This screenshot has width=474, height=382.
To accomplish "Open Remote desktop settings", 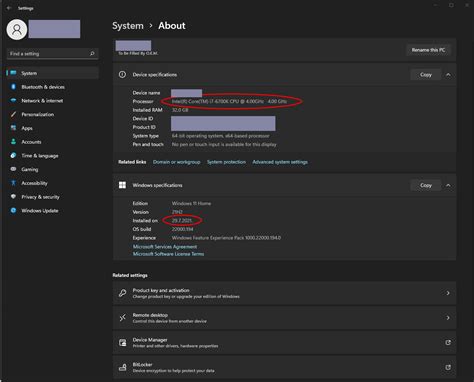I will tap(284, 318).
